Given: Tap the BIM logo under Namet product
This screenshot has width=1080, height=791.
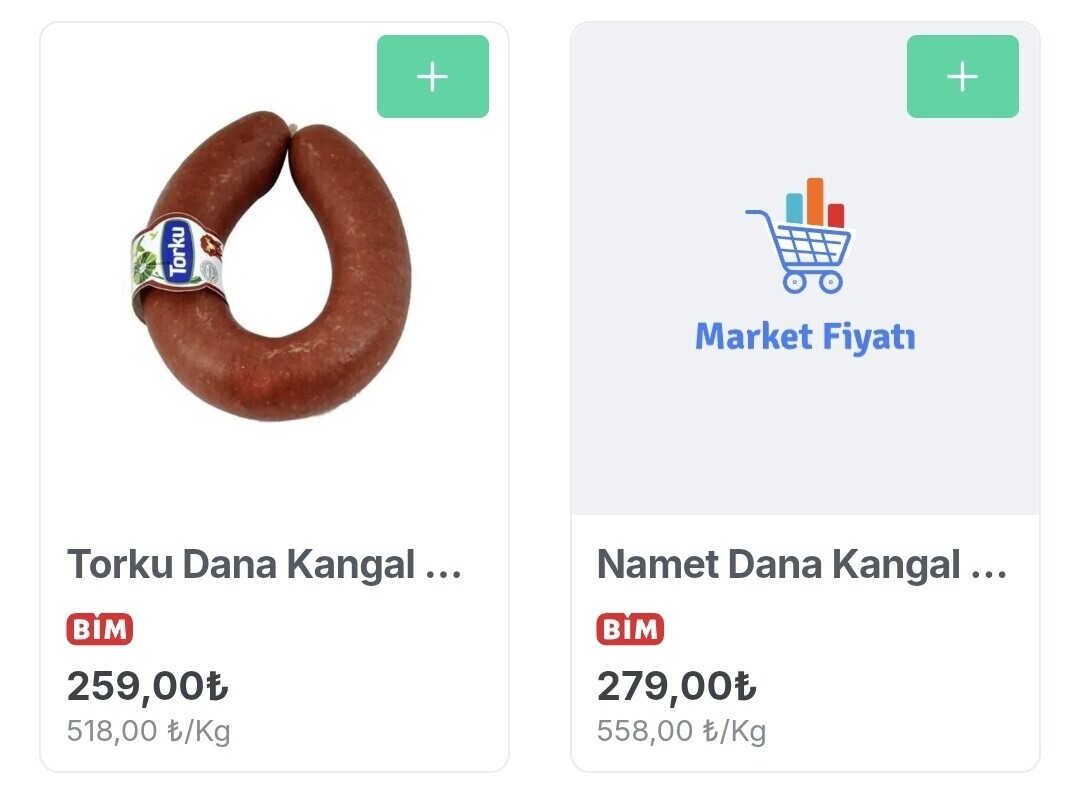Looking at the screenshot, I should tap(630, 629).
